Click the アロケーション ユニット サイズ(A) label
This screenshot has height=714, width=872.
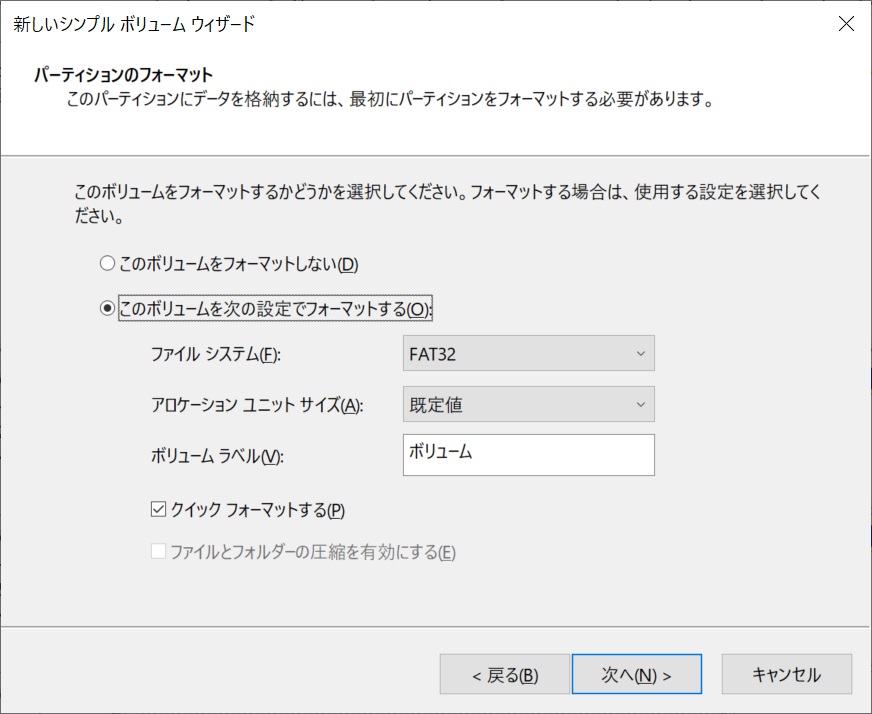257,404
